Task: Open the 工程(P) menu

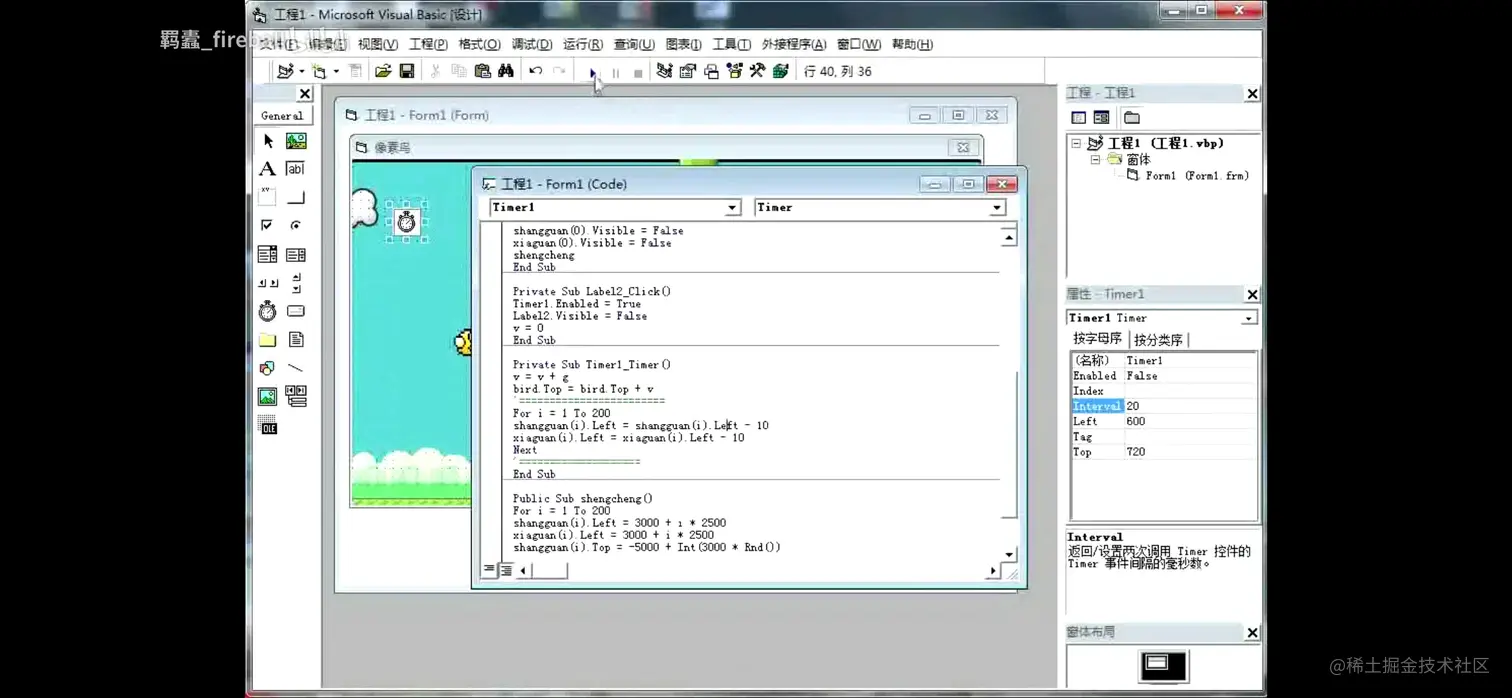Action: coord(428,44)
